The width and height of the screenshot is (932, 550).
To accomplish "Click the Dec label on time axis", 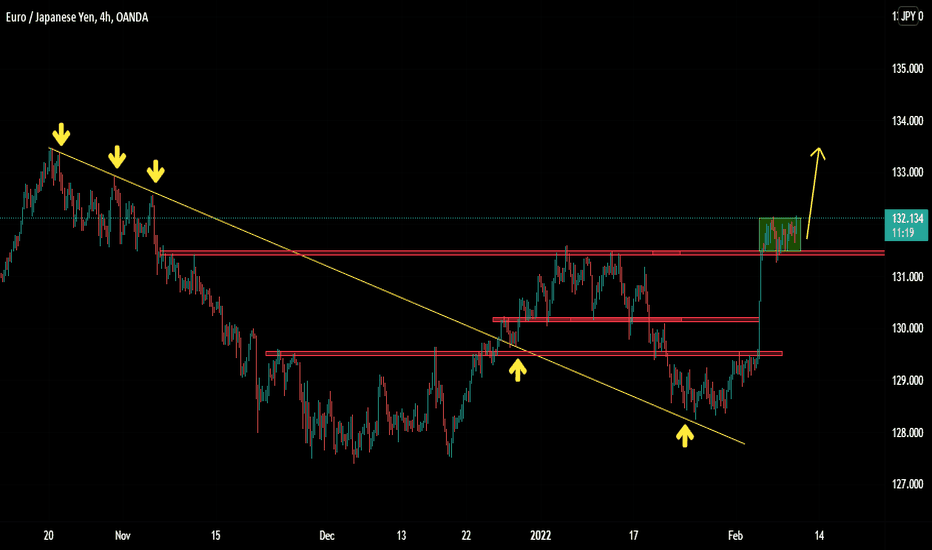I will click(x=327, y=536).
